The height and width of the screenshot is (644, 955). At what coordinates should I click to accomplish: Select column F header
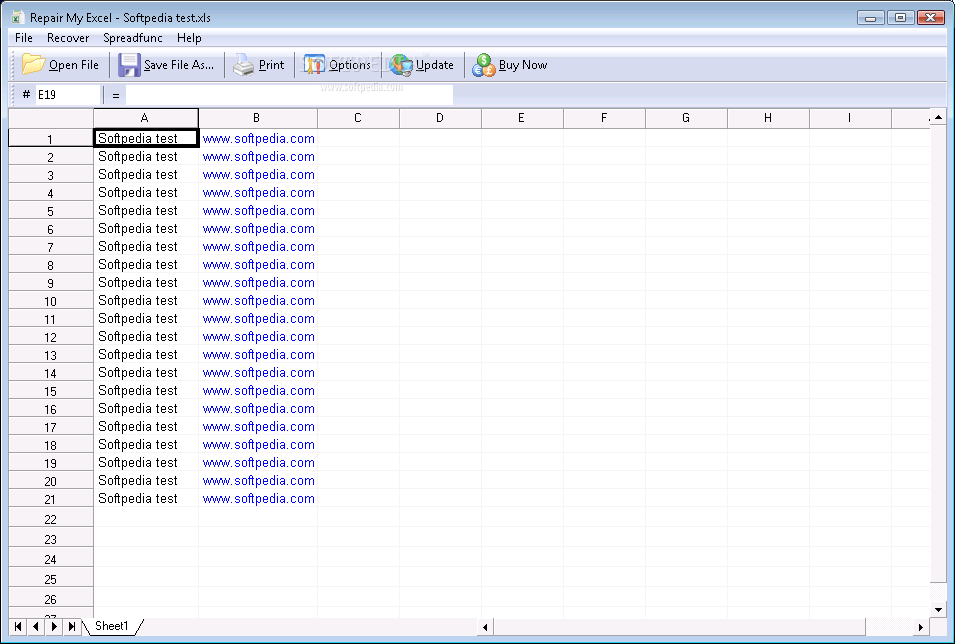click(x=604, y=118)
